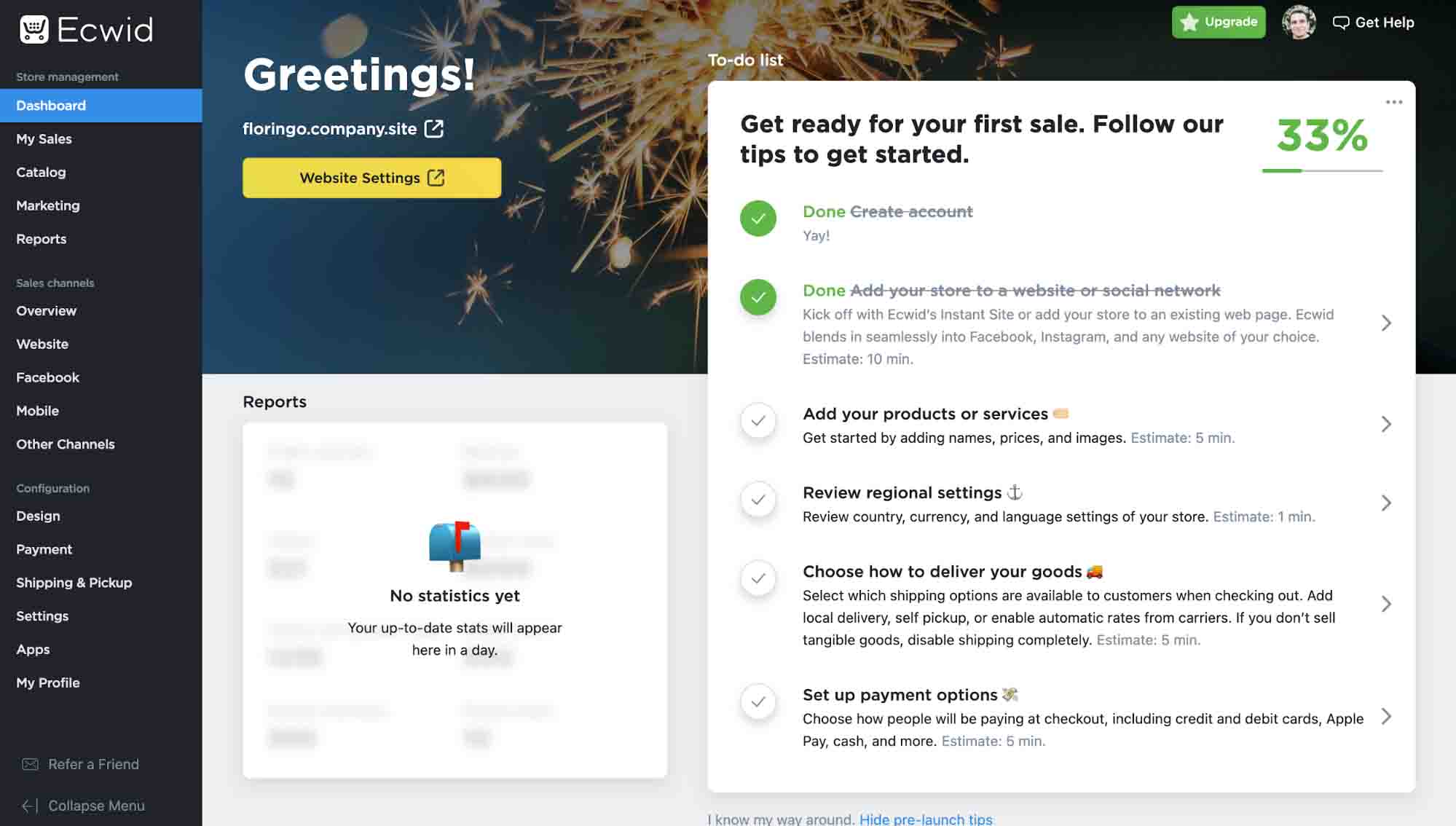Toggle the Set up payment options checkbox
This screenshot has width=1456, height=826.
758,700
